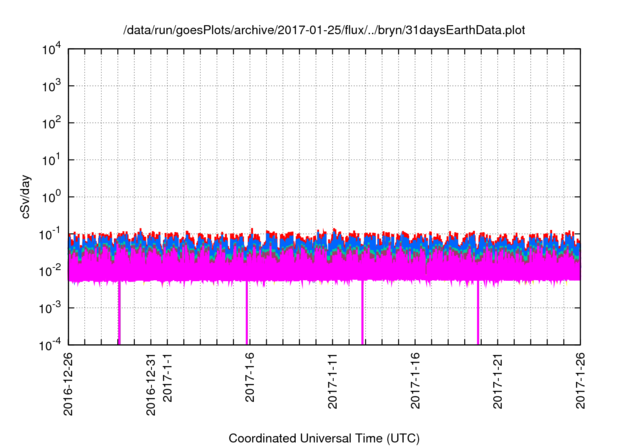Click the 10^-2 y-axis tick label
This screenshot has width=640, height=448.
point(50,271)
